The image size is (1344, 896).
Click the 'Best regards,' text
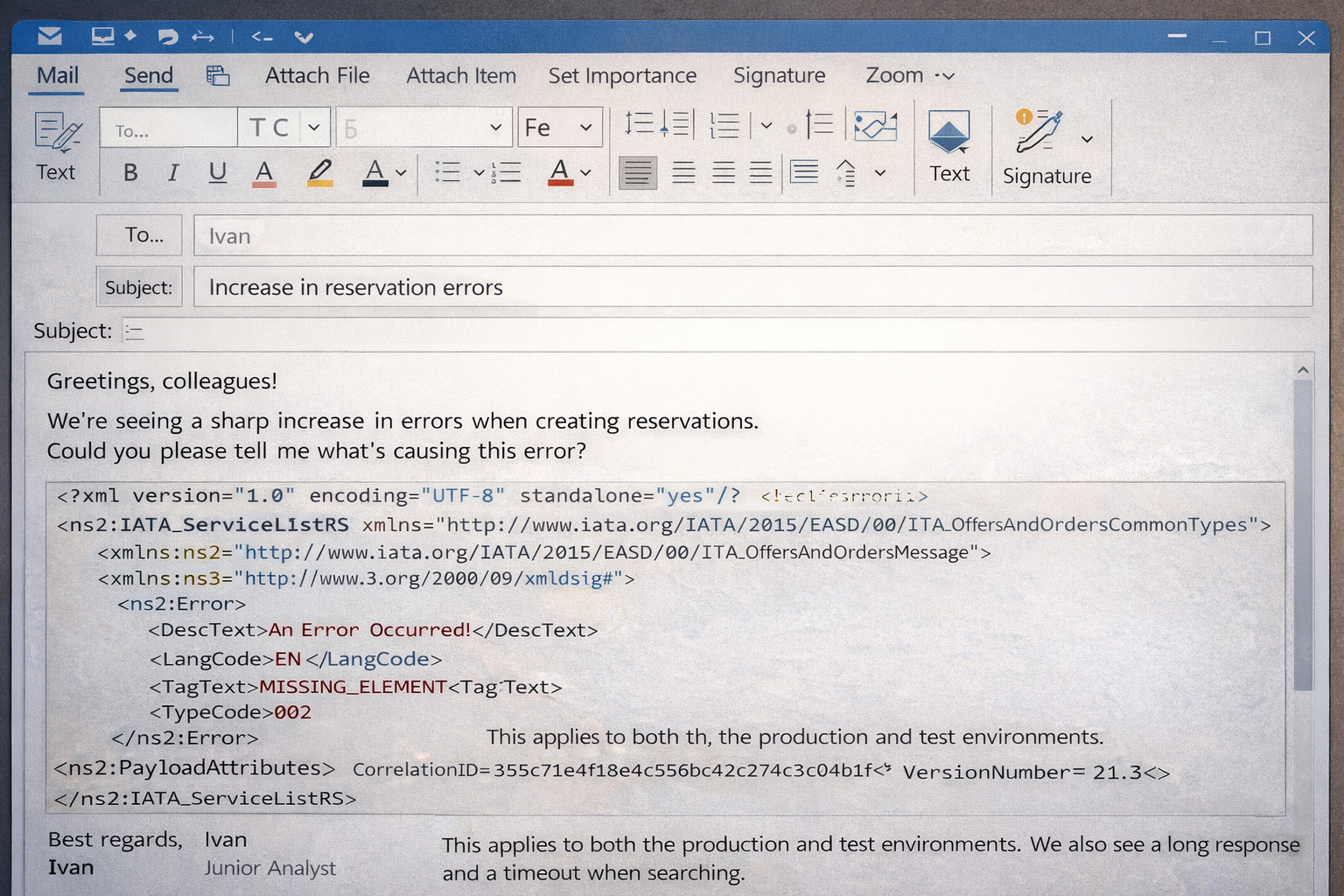[x=115, y=840]
